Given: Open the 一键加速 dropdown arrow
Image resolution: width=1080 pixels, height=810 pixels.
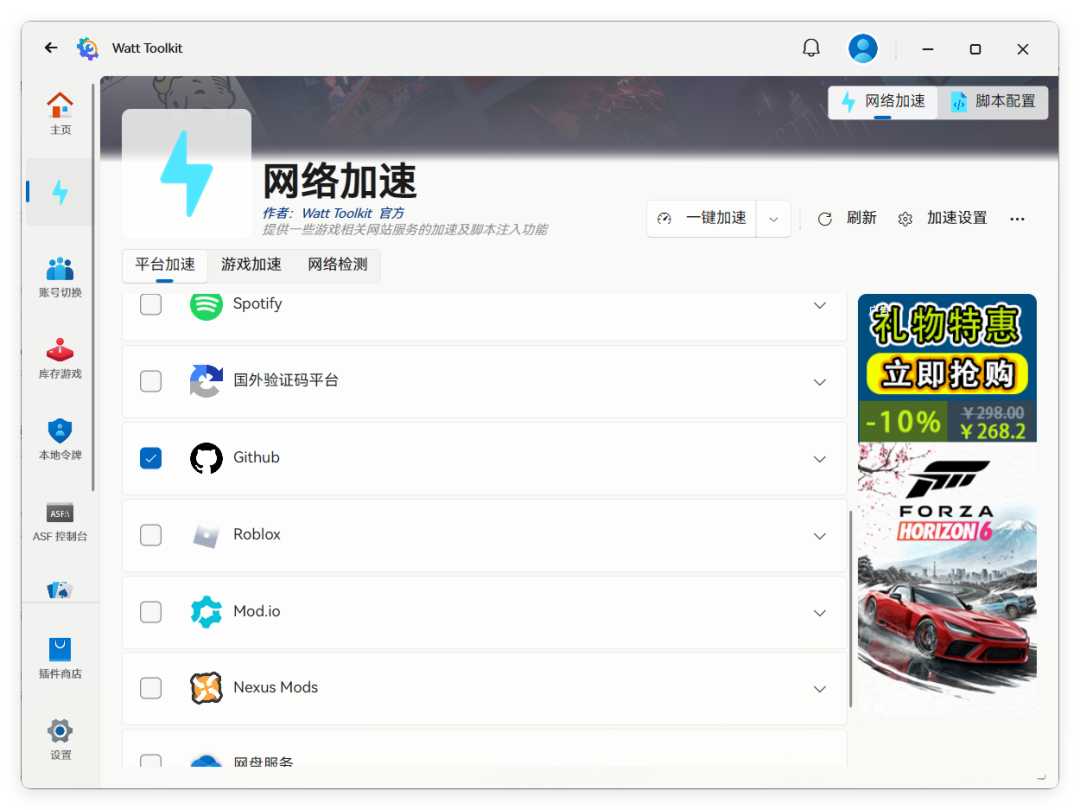Looking at the screenshot, I should pyautogui.click(x=773, y=219).
